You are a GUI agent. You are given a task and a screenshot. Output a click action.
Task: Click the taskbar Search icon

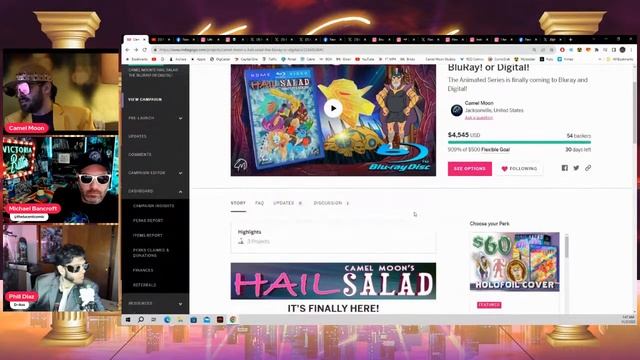coord(141,320)
